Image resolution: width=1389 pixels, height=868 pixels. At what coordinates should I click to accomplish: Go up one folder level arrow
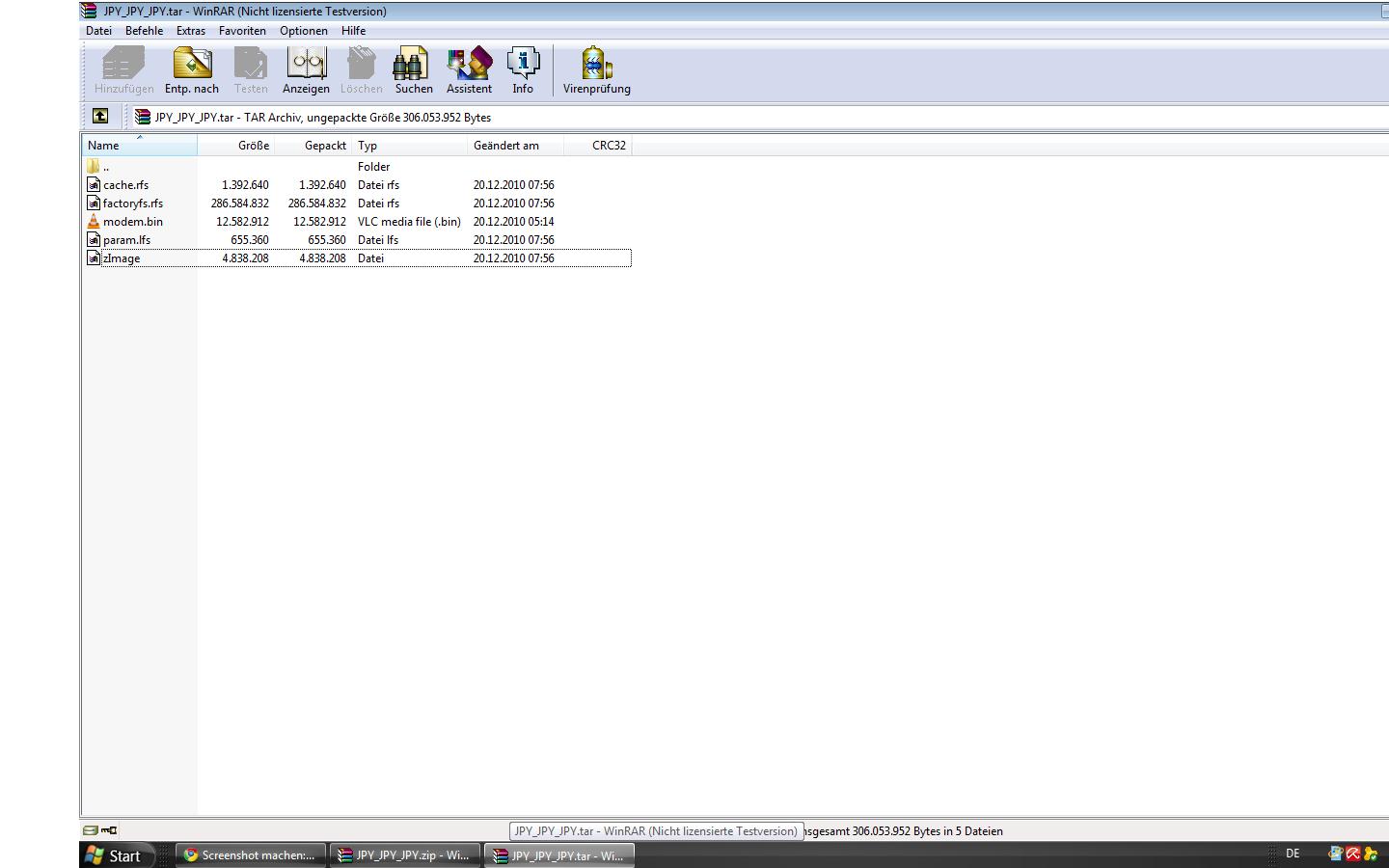point(100,117)
